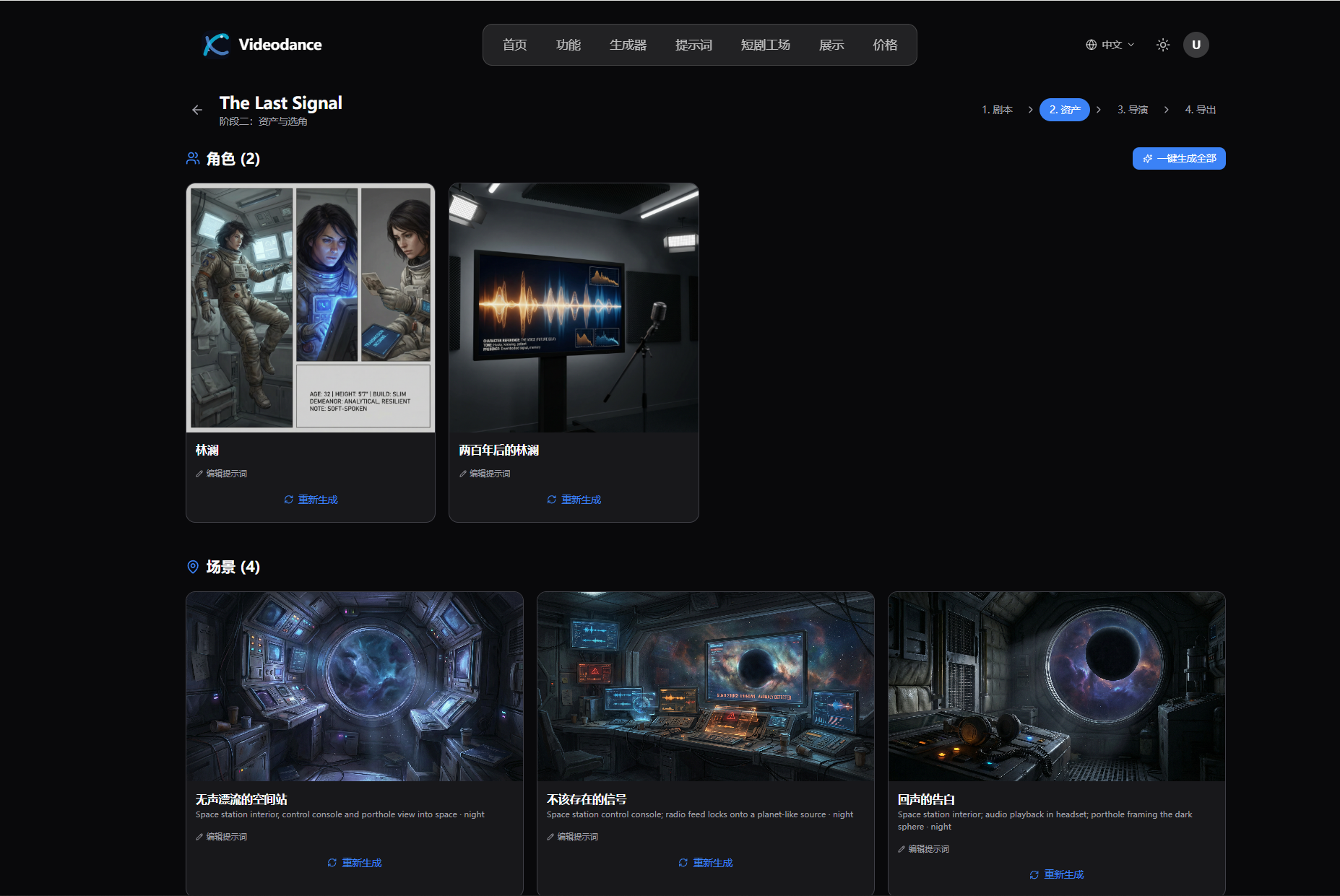Viewport: 1340px width, 896px height.
Task: Click the characters icon beside 角色 (2)
Action: (x=192, y=158)
